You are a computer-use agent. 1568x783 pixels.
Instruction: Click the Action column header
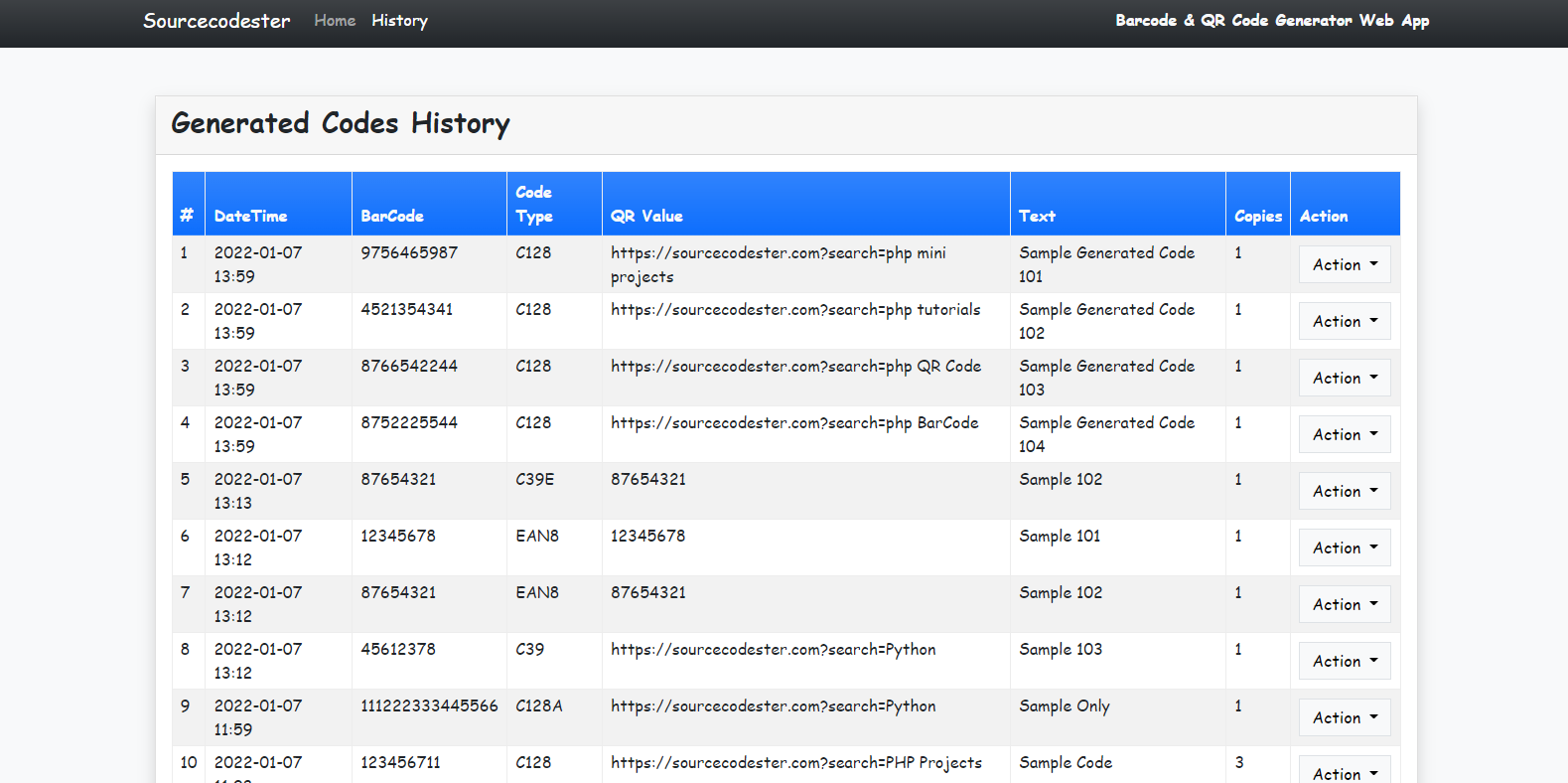[1345, 204]
